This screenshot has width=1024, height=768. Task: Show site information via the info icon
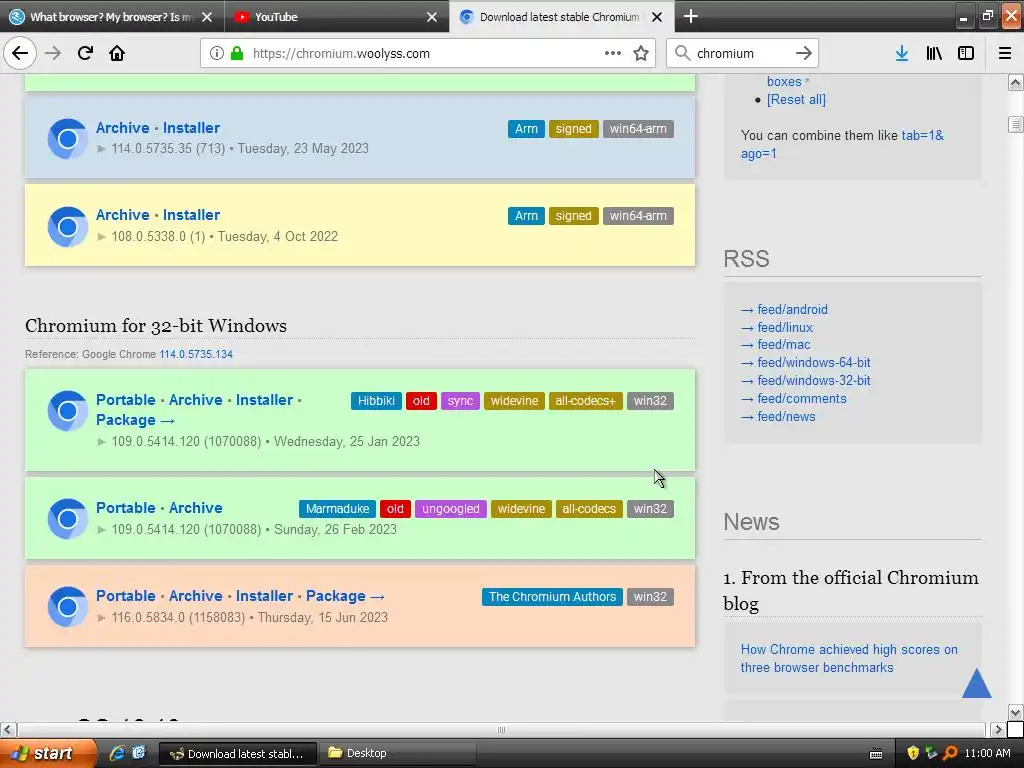217,53
